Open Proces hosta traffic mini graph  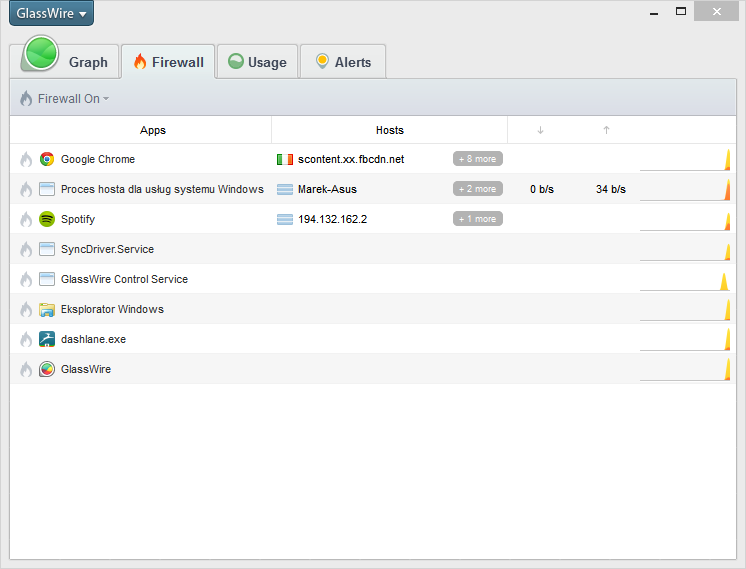click(x=685, y=189)
